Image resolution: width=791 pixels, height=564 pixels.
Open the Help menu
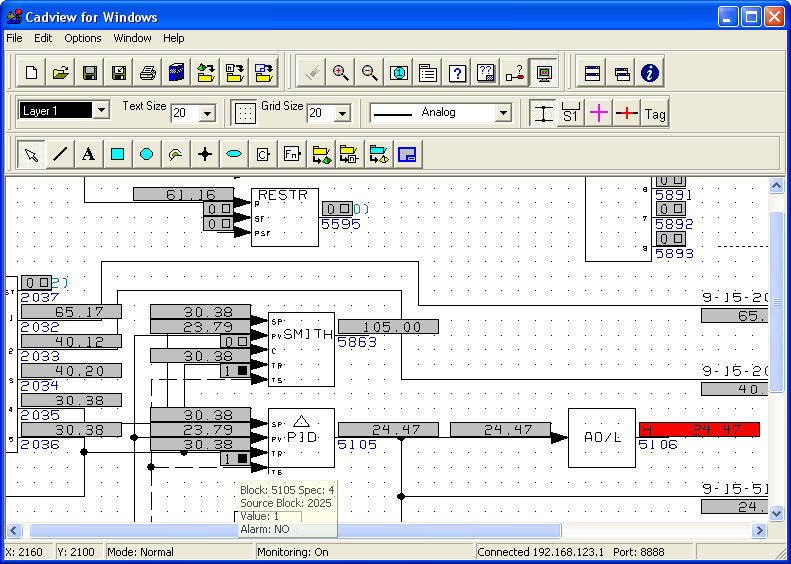(x=174, y=38)
